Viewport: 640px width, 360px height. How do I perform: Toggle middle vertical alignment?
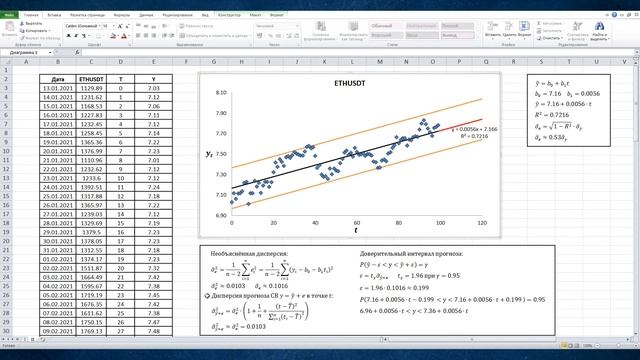coord(146,26)
